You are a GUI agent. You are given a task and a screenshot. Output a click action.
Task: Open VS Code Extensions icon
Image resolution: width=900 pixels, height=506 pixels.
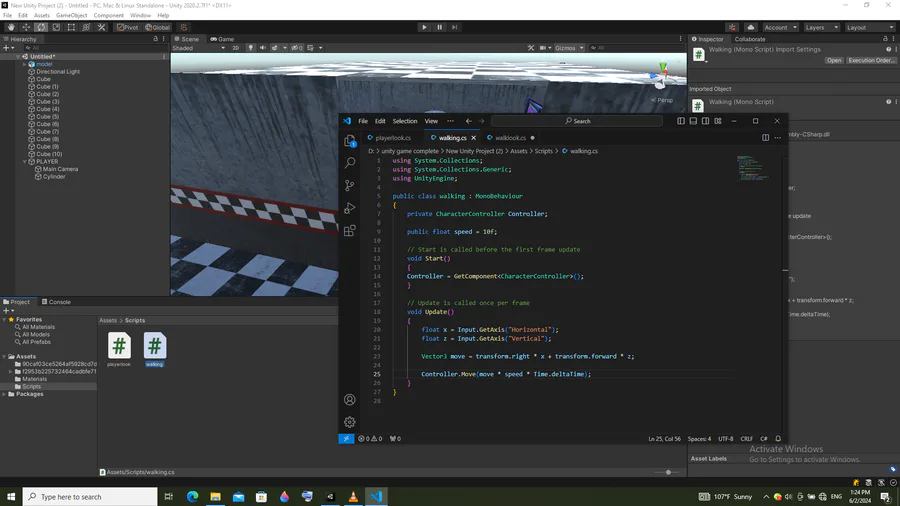[x=350, y=231]
